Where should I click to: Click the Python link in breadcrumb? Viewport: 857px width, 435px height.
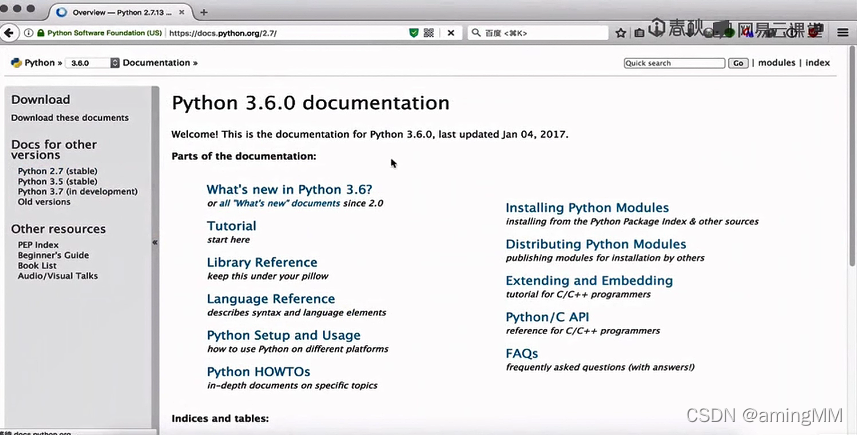(40, 63)
